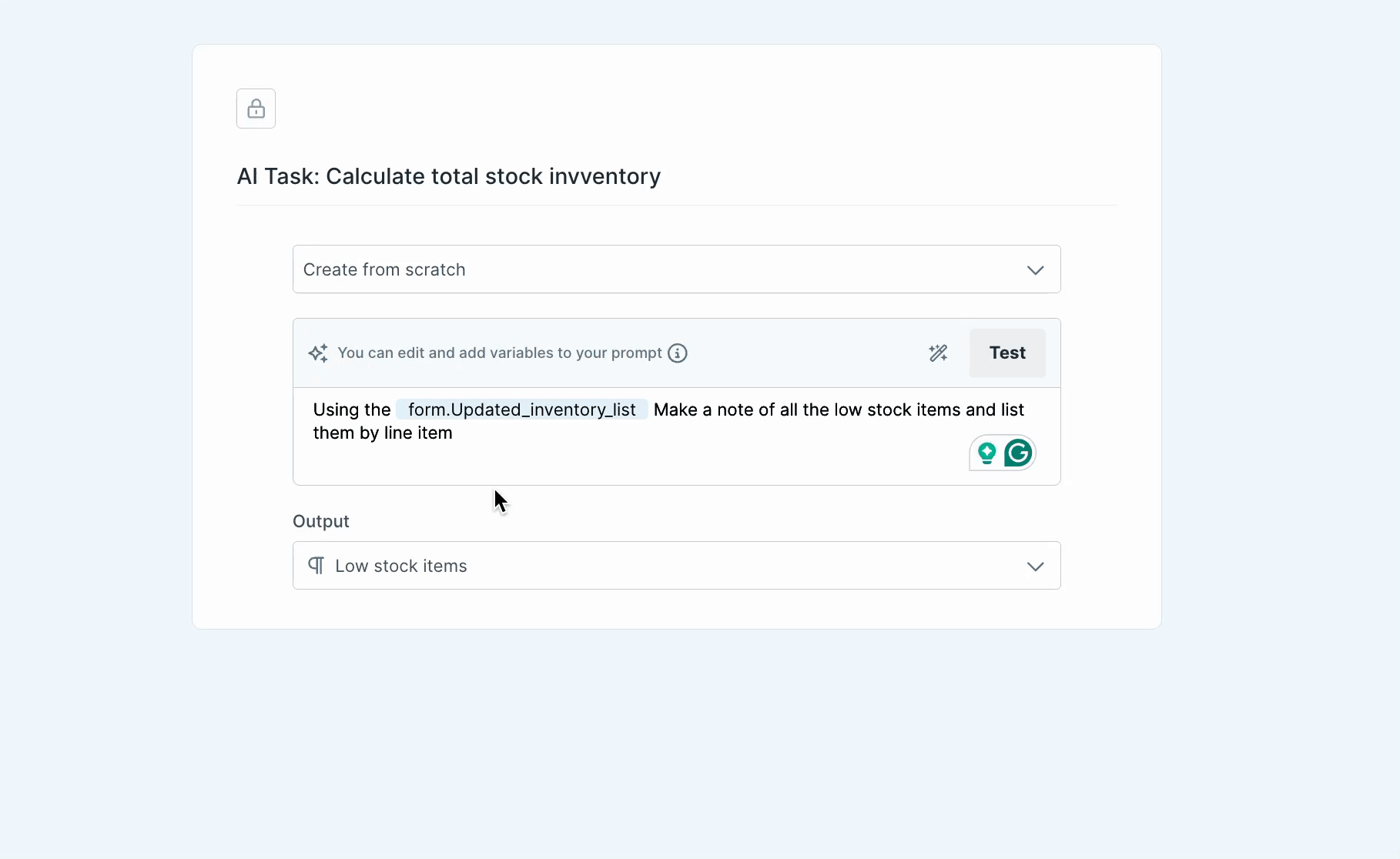Click the AI sparkles icon in prompt header
The height and width of the screenshot is (859, 1400).
coord(318,353)
